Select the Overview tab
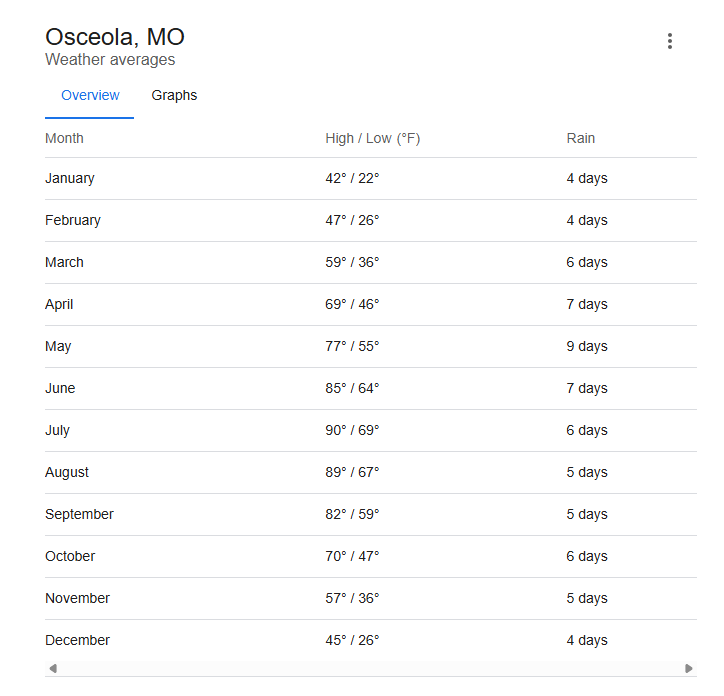Viewport: 724px width, 696px height. [x=90, y=95]
